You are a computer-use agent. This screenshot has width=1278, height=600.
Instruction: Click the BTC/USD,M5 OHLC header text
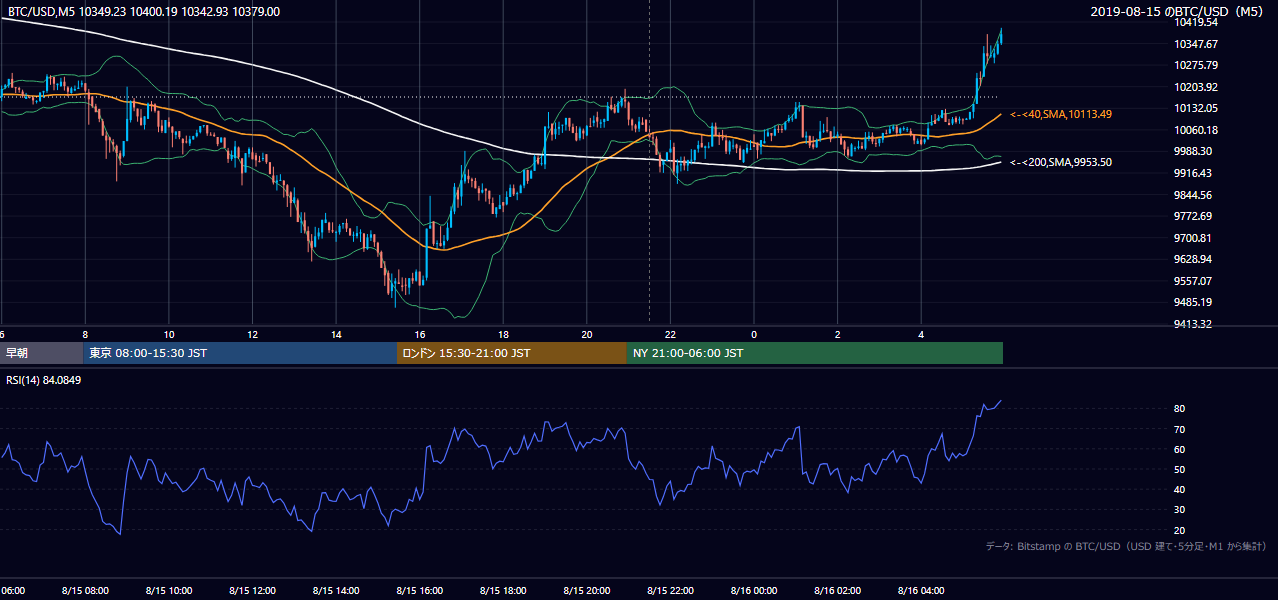pos(144,12)
